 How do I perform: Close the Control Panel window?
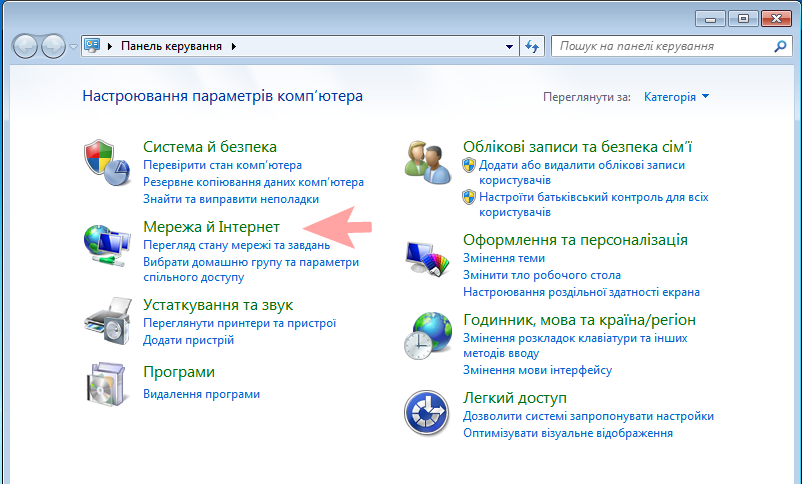776,19
